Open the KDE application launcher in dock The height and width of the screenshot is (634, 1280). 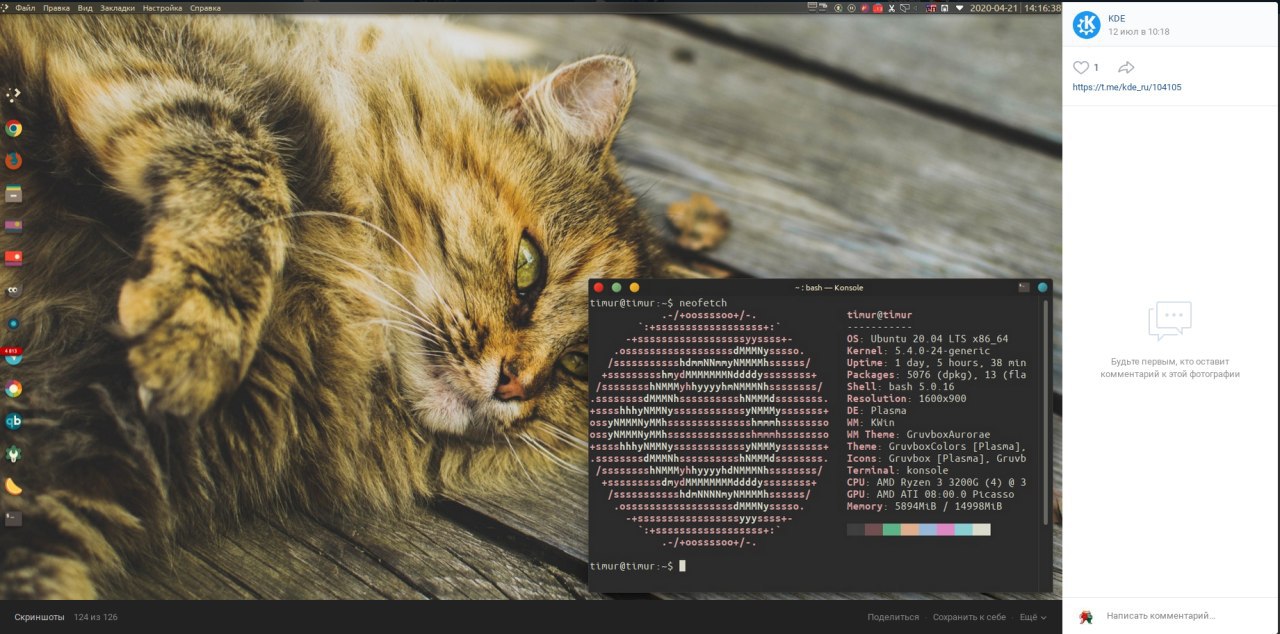pyautogui.click(x=13, y=96)
